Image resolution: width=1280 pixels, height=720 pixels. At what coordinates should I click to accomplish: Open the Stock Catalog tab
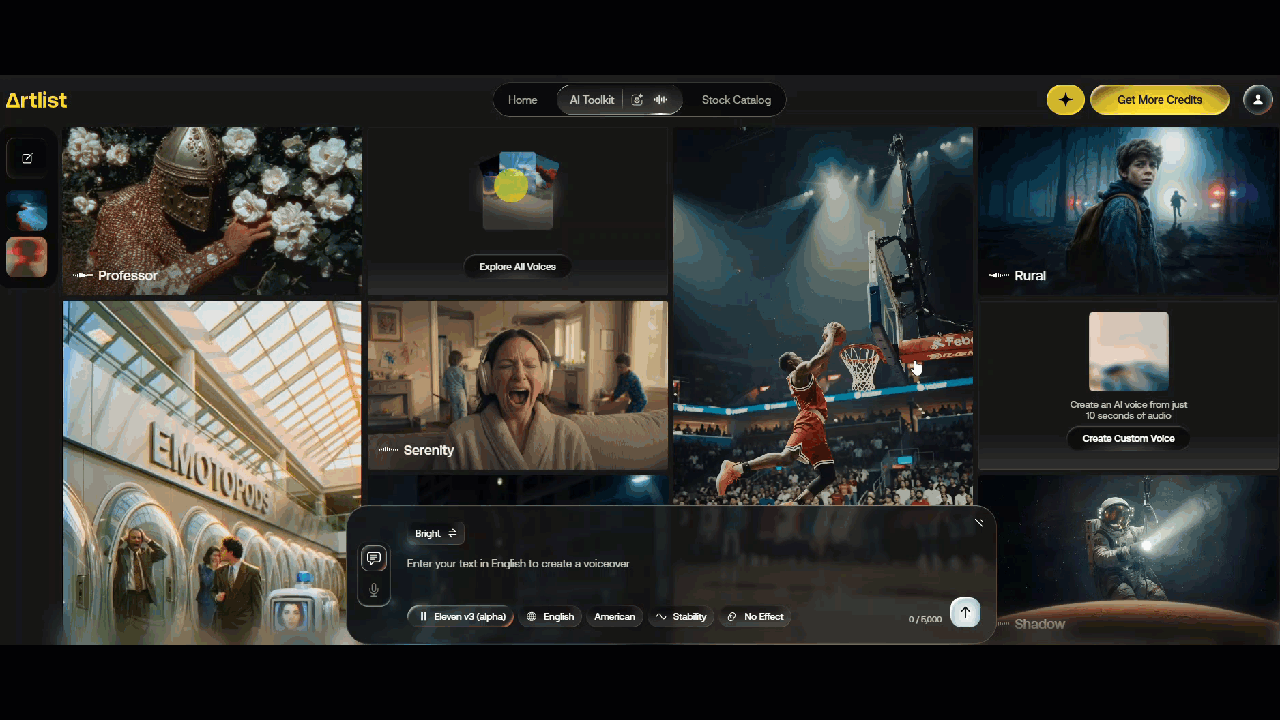pos(736,100)
